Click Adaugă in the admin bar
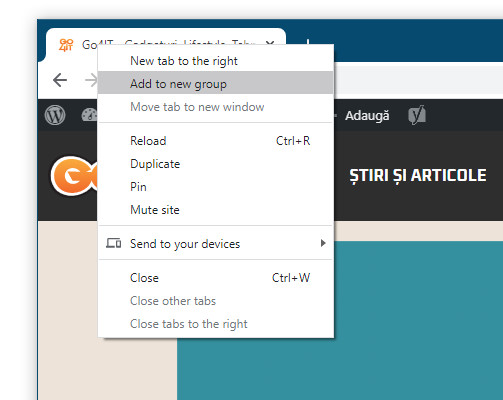This screenshot has width=503, height=400. [x=367, y=116]
